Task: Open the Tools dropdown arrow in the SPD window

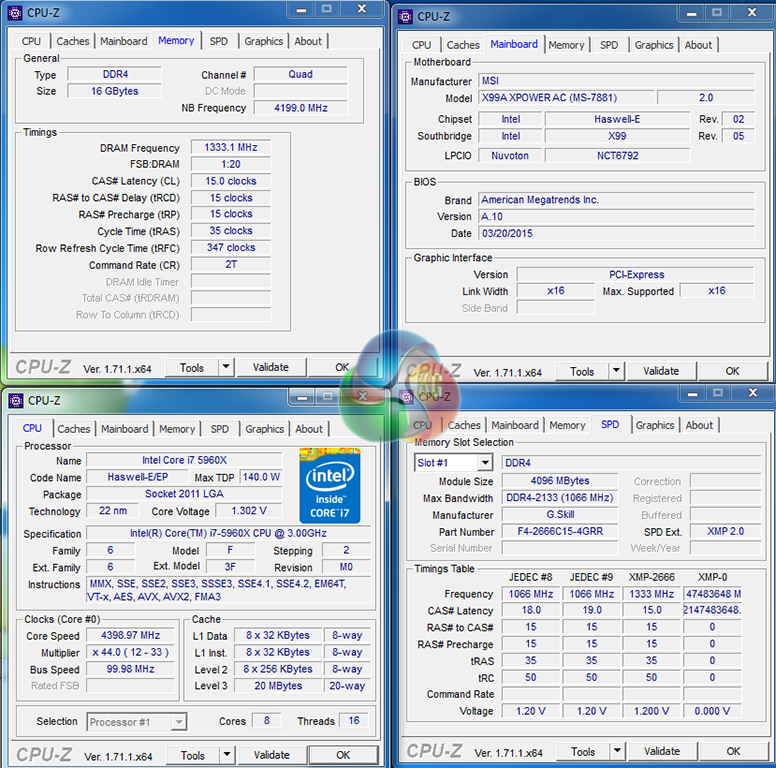Action: [616, 751]
